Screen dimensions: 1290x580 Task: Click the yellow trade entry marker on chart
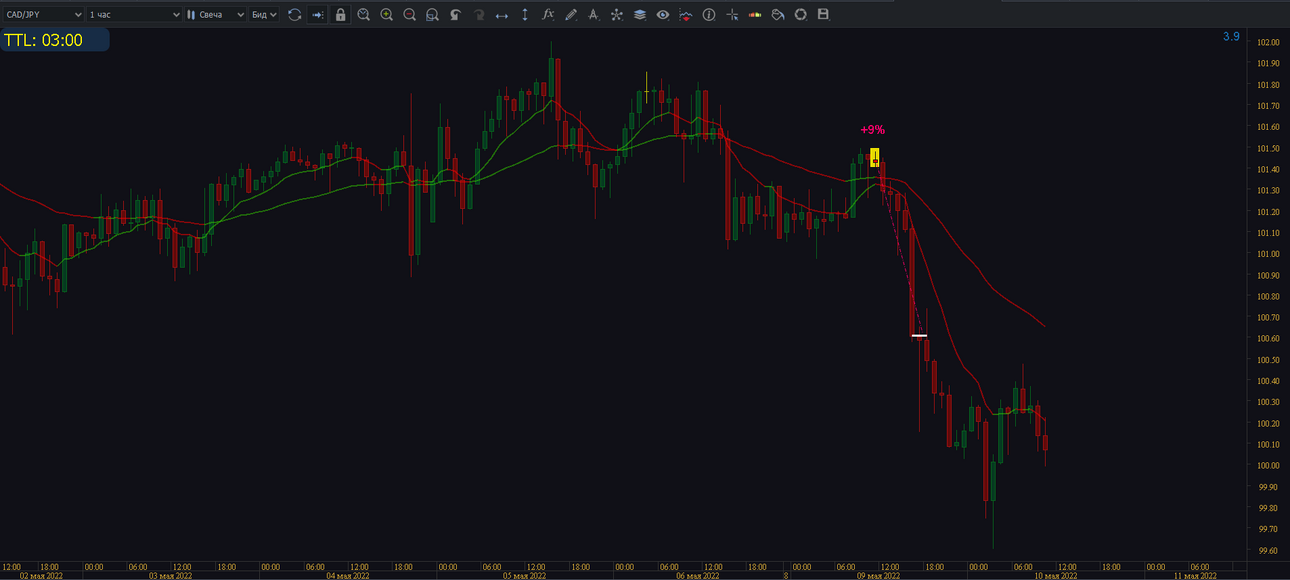coord(875,158)
